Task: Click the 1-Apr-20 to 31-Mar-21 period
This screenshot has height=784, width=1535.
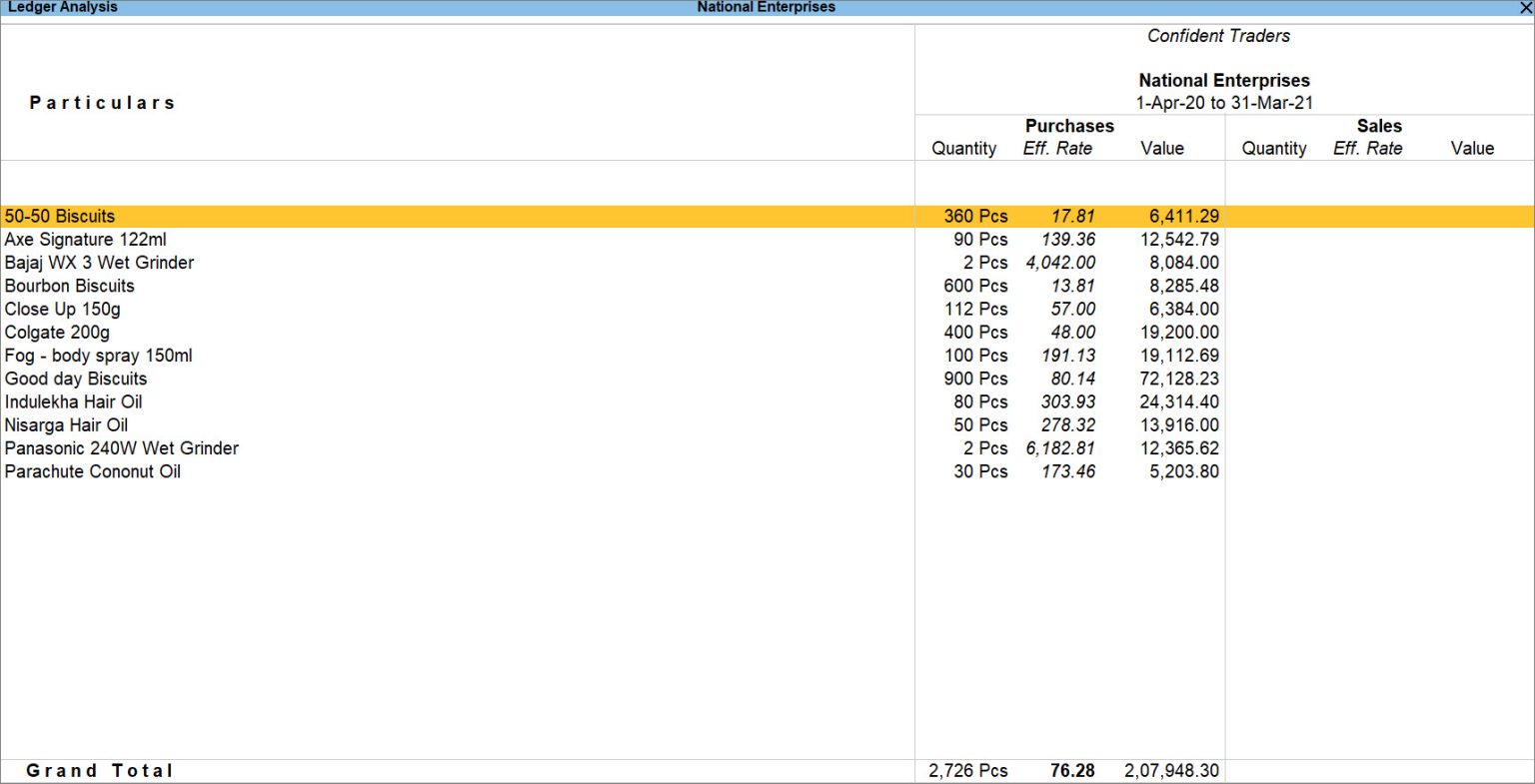Action: [1224, 103]
